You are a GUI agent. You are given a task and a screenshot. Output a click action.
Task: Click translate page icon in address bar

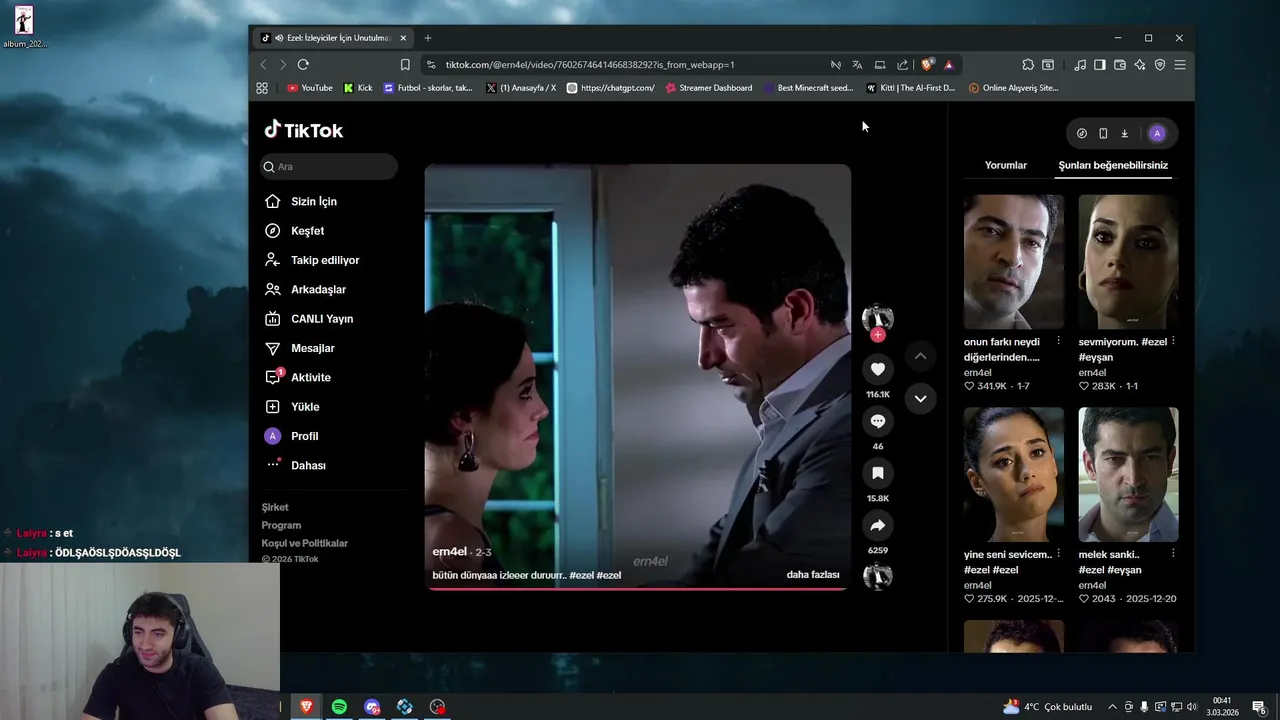857,65
